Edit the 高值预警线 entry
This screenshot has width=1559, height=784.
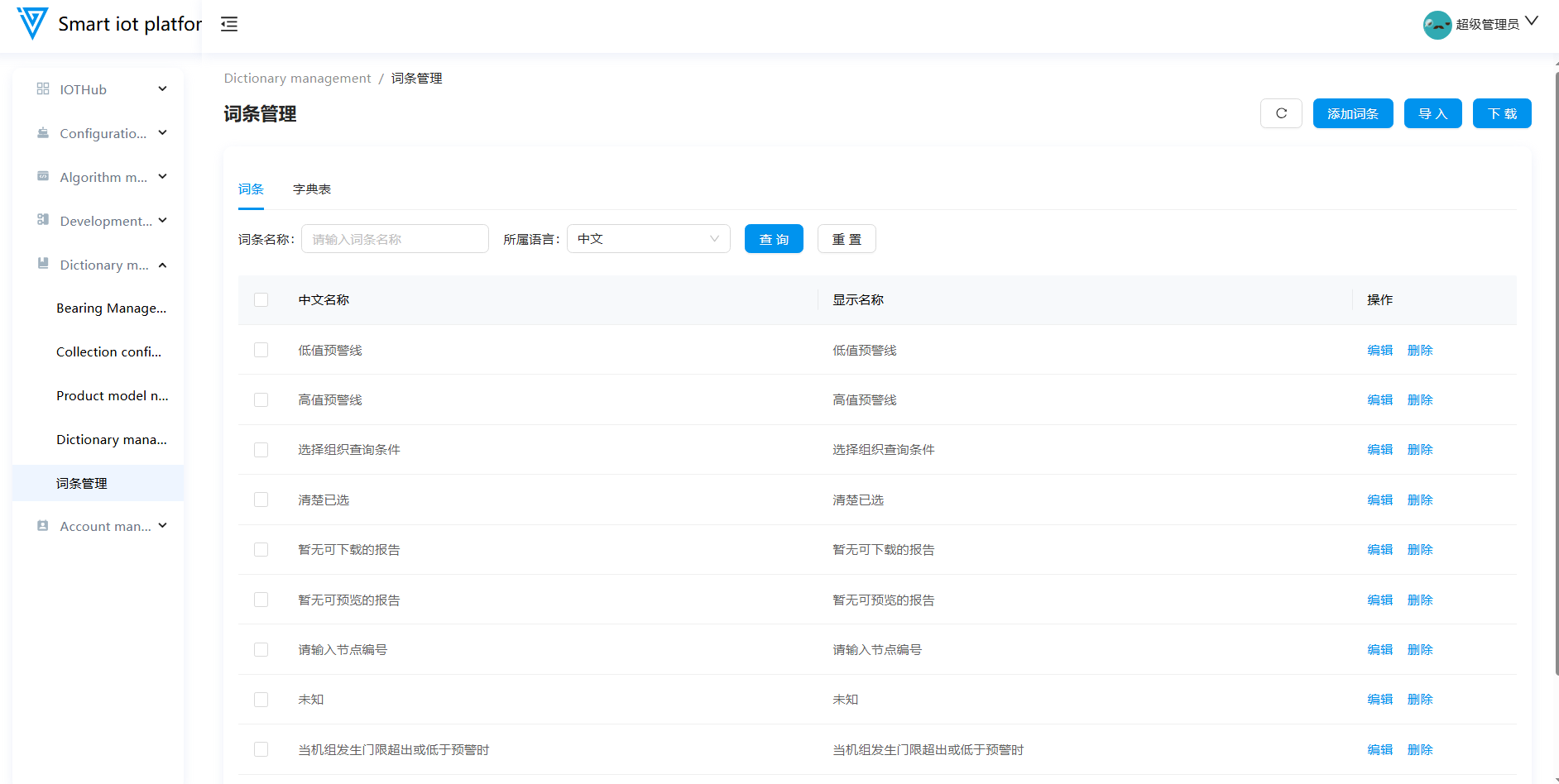(x=1379, y=399)
